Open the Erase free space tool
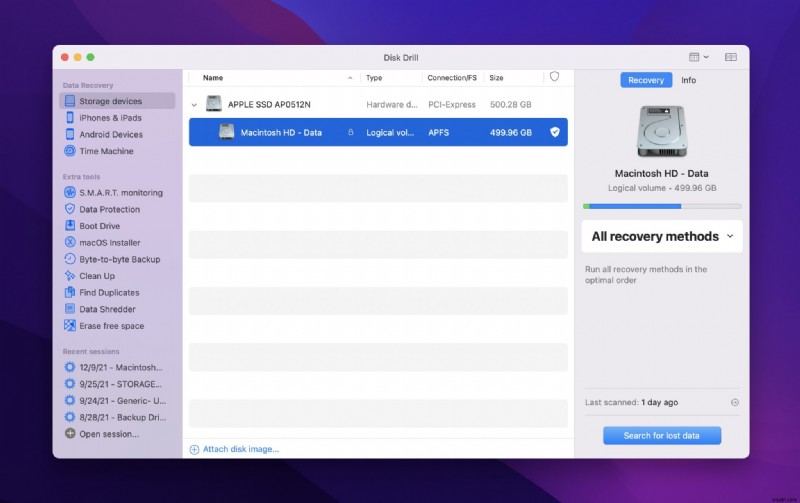This screenshot has height=503, width=800. click(x=111, y=326)
